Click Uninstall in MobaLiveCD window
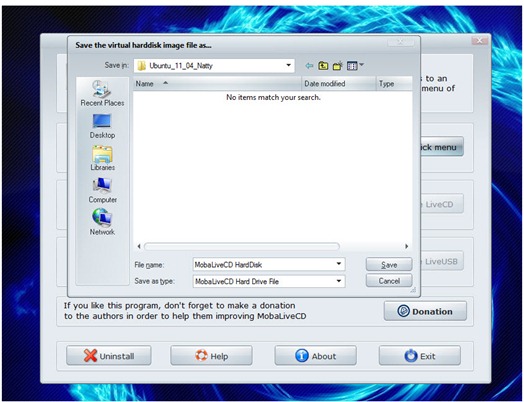Screen dimensions: 524x402 (x=109, y=356)
